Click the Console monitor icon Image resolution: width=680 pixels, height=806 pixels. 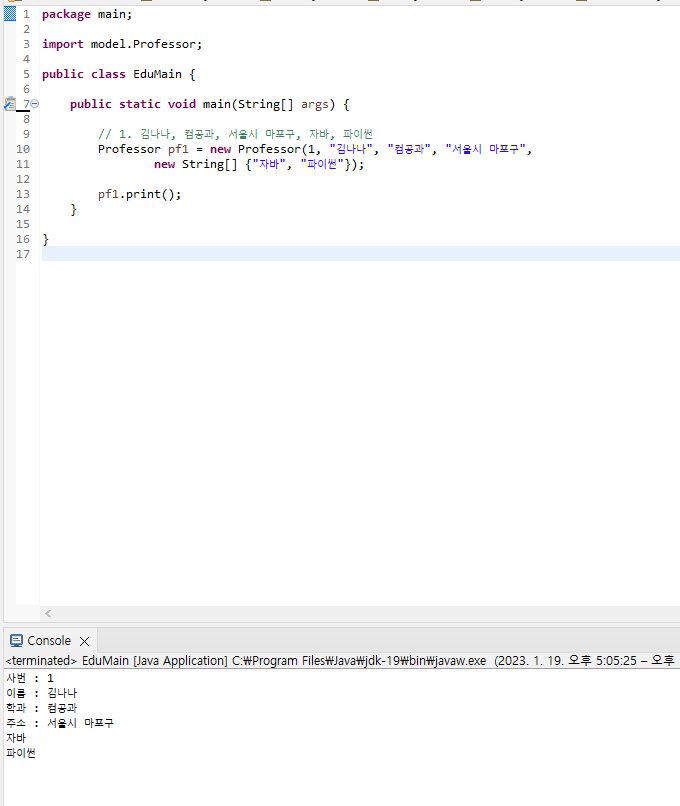[16, 640]
